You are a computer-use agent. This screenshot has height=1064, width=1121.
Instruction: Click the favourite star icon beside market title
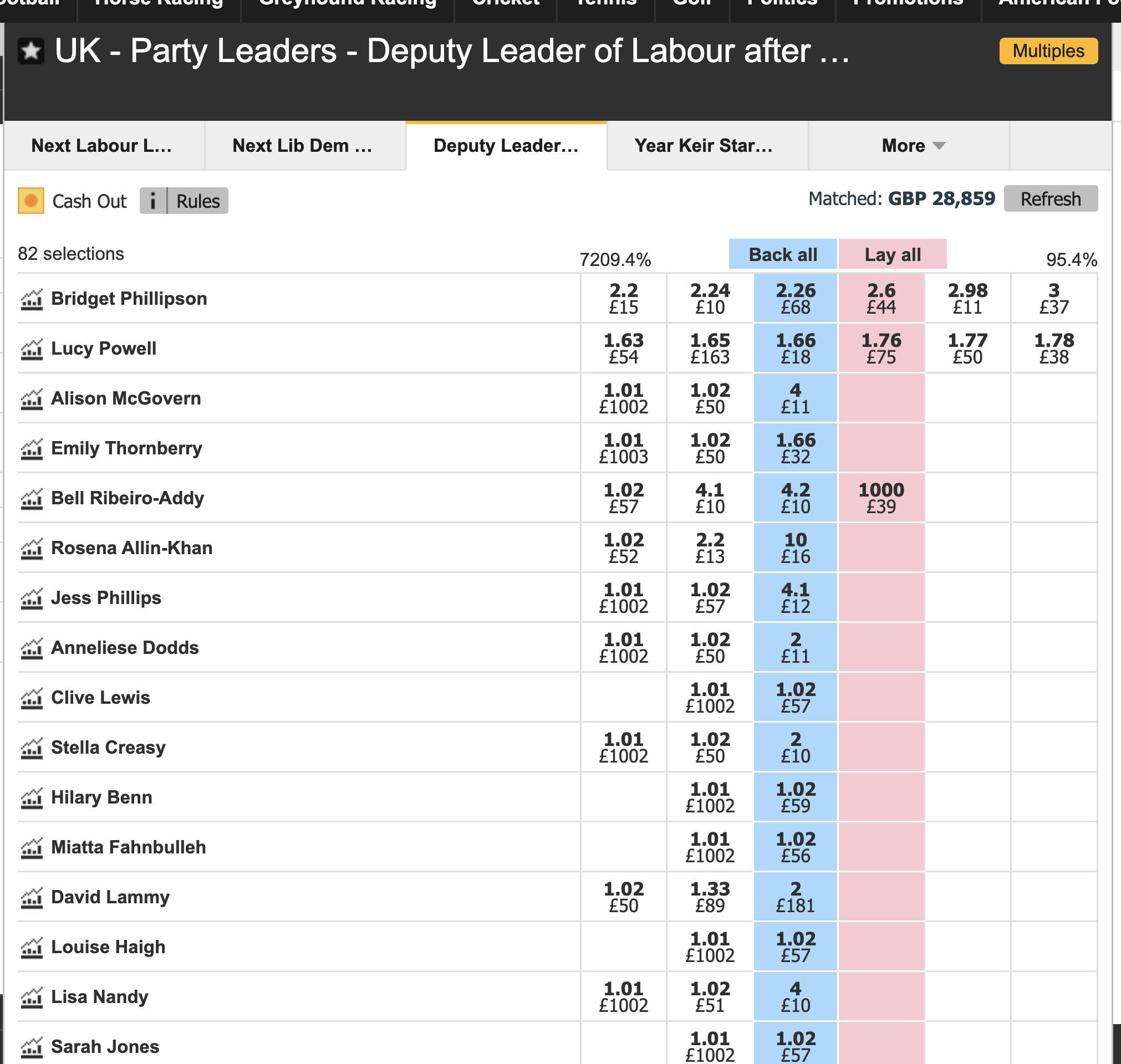(30, 52)
